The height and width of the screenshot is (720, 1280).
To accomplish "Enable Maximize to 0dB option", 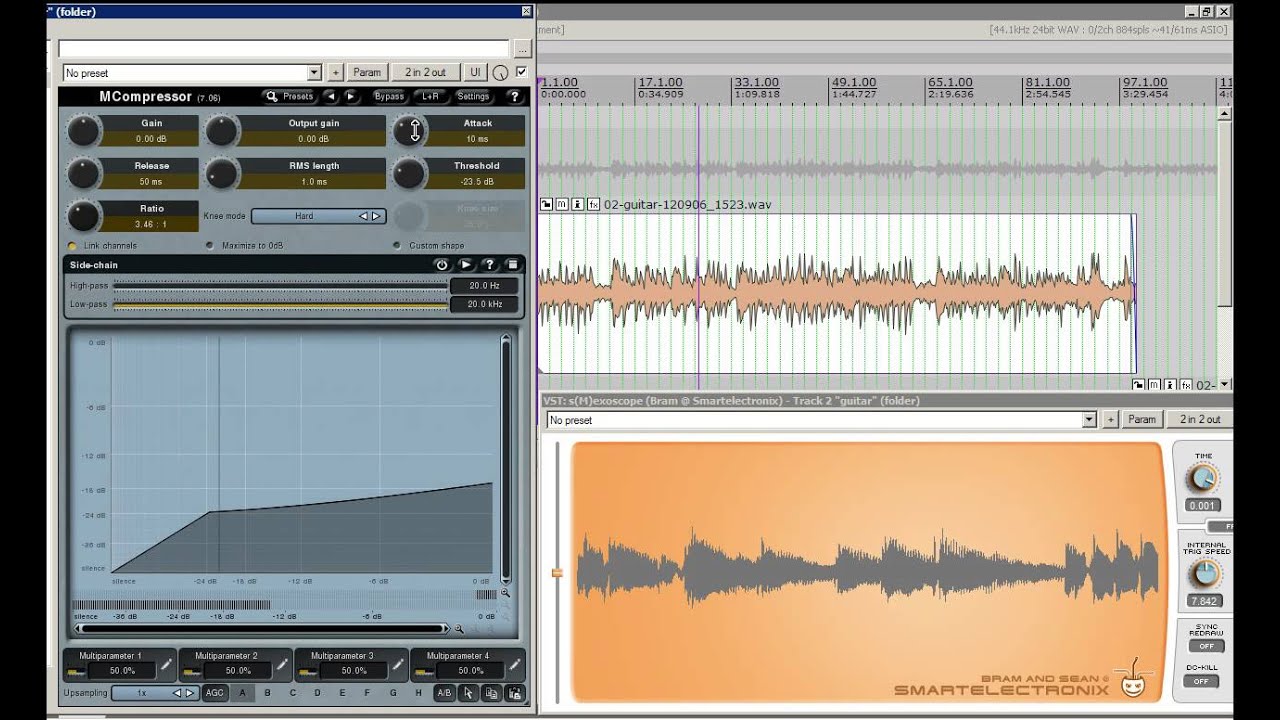I will [244, 245].
